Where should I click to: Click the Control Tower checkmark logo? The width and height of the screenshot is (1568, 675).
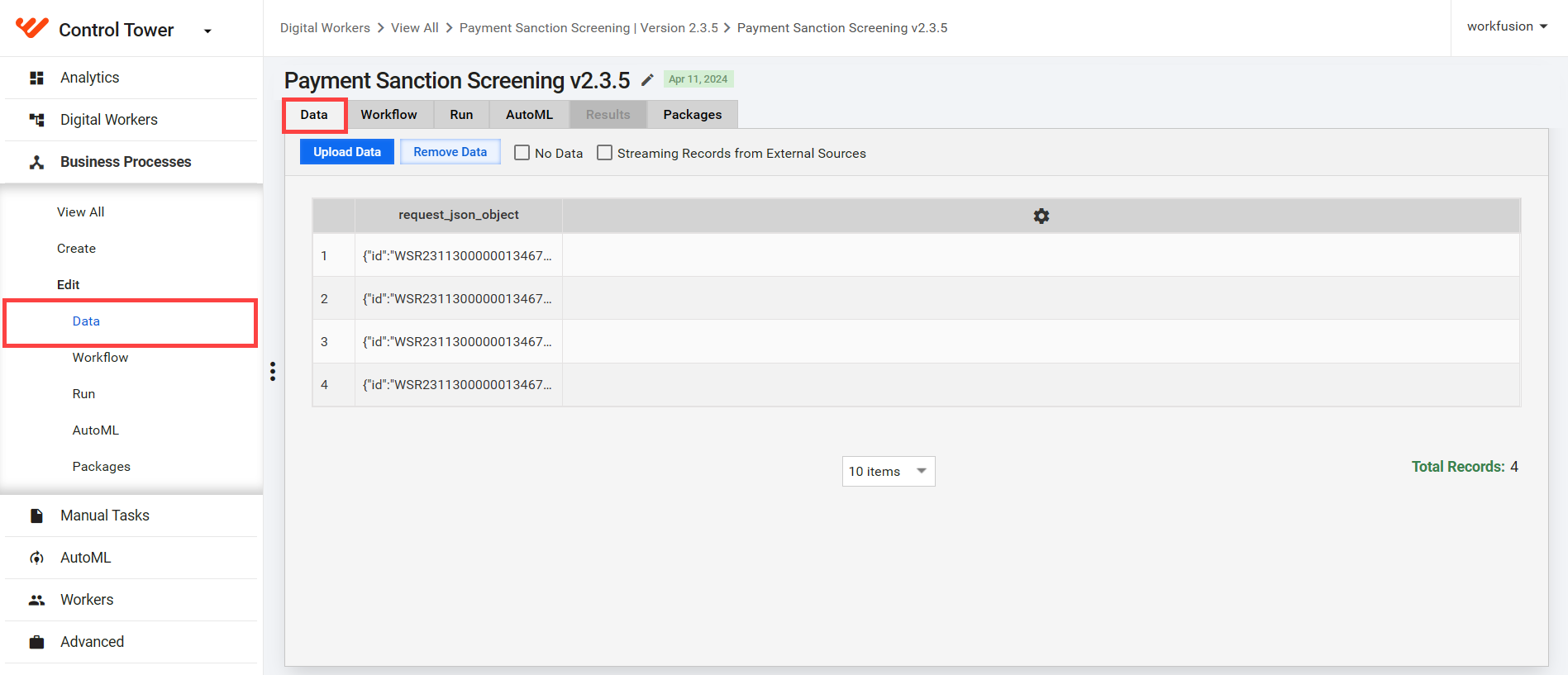pos(32,28)
